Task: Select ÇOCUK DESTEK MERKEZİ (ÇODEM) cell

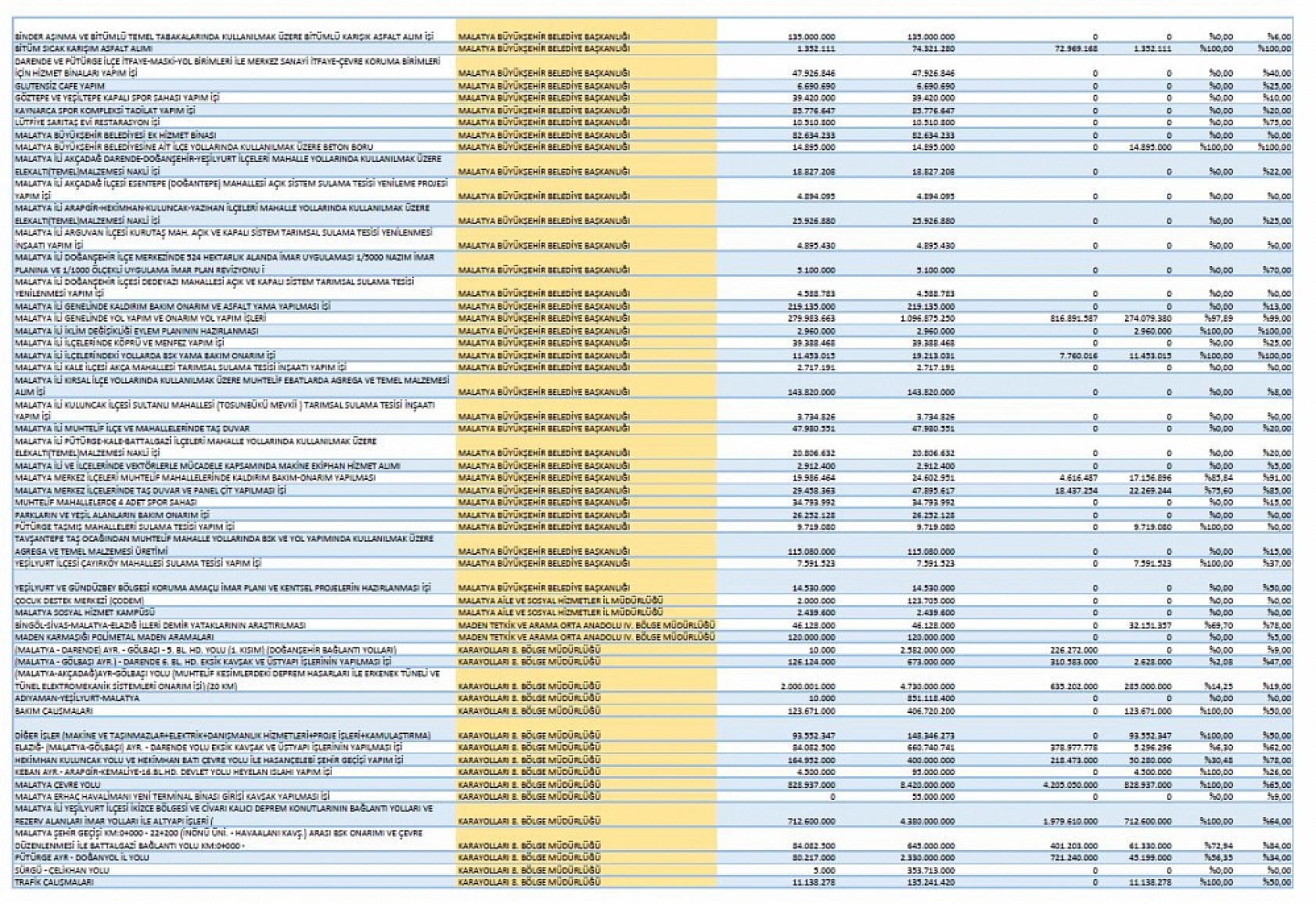Action: 79,600
